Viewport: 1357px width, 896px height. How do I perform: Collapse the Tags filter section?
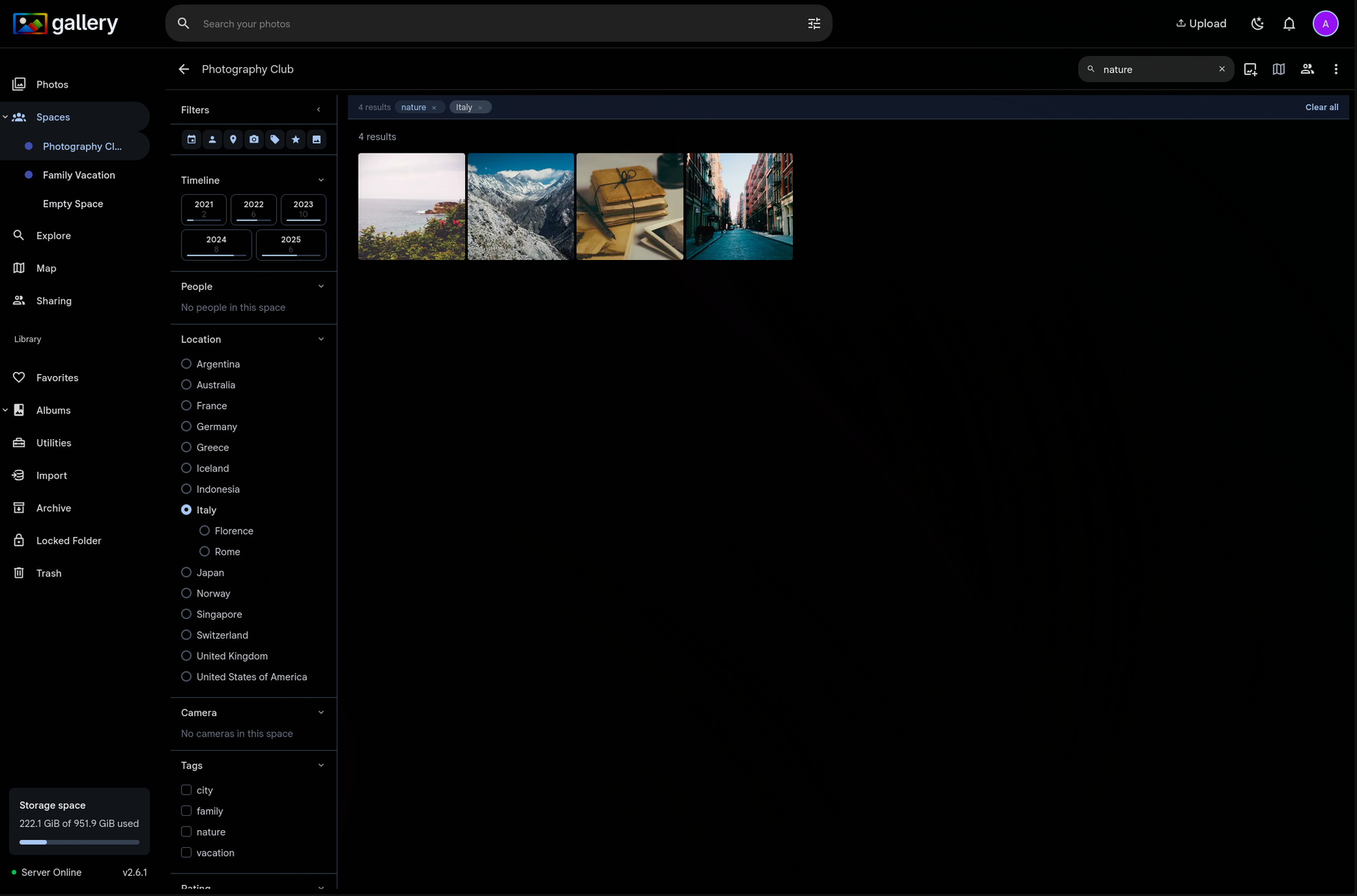321,766
